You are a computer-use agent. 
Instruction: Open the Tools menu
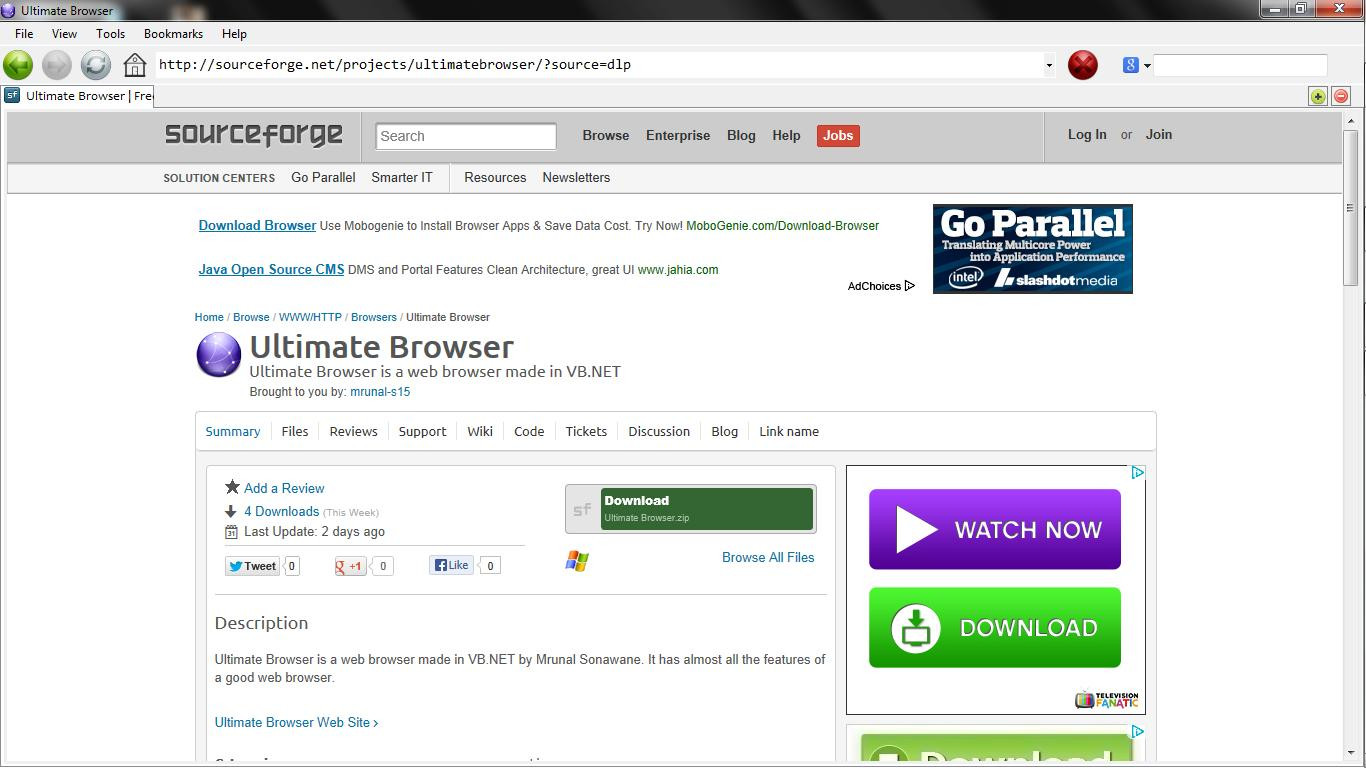click(x=110, y=33)
